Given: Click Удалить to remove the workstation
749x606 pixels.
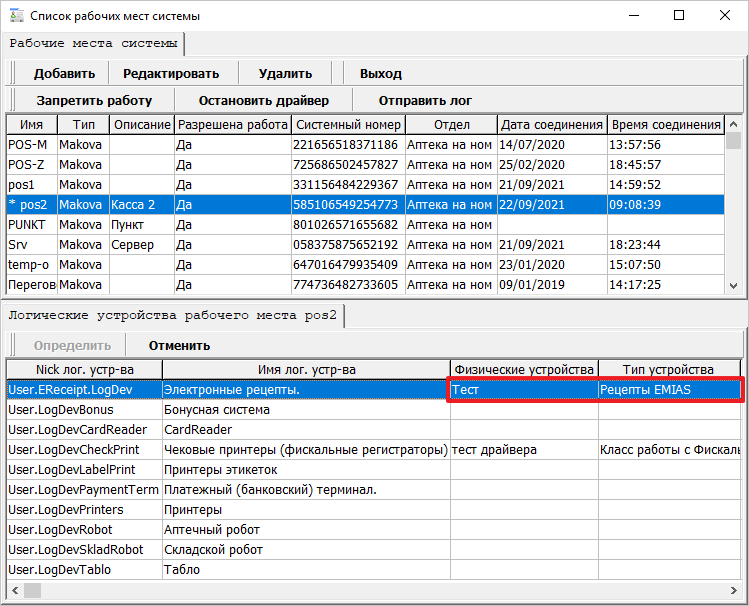Looking at the screenshot, I should click(285, 73).
